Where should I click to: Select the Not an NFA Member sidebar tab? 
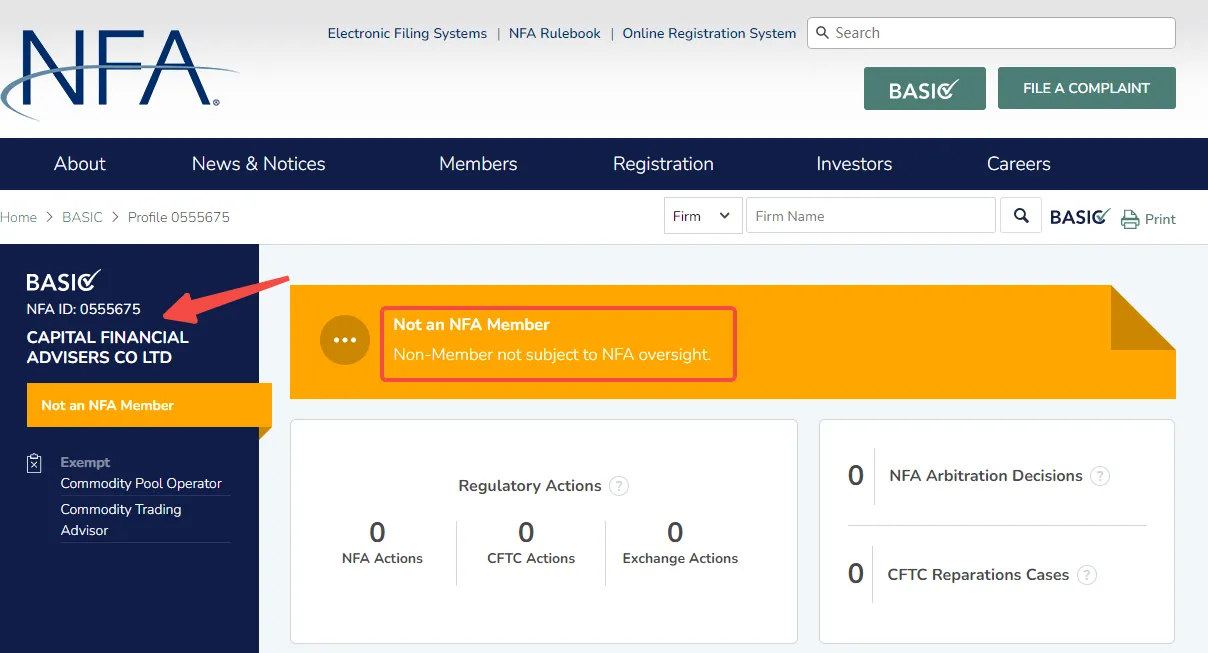point(149,405)
